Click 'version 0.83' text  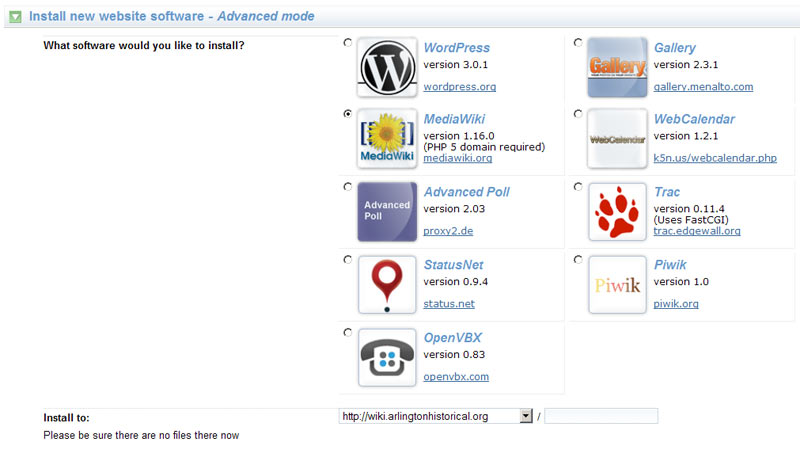click(454, 355)
